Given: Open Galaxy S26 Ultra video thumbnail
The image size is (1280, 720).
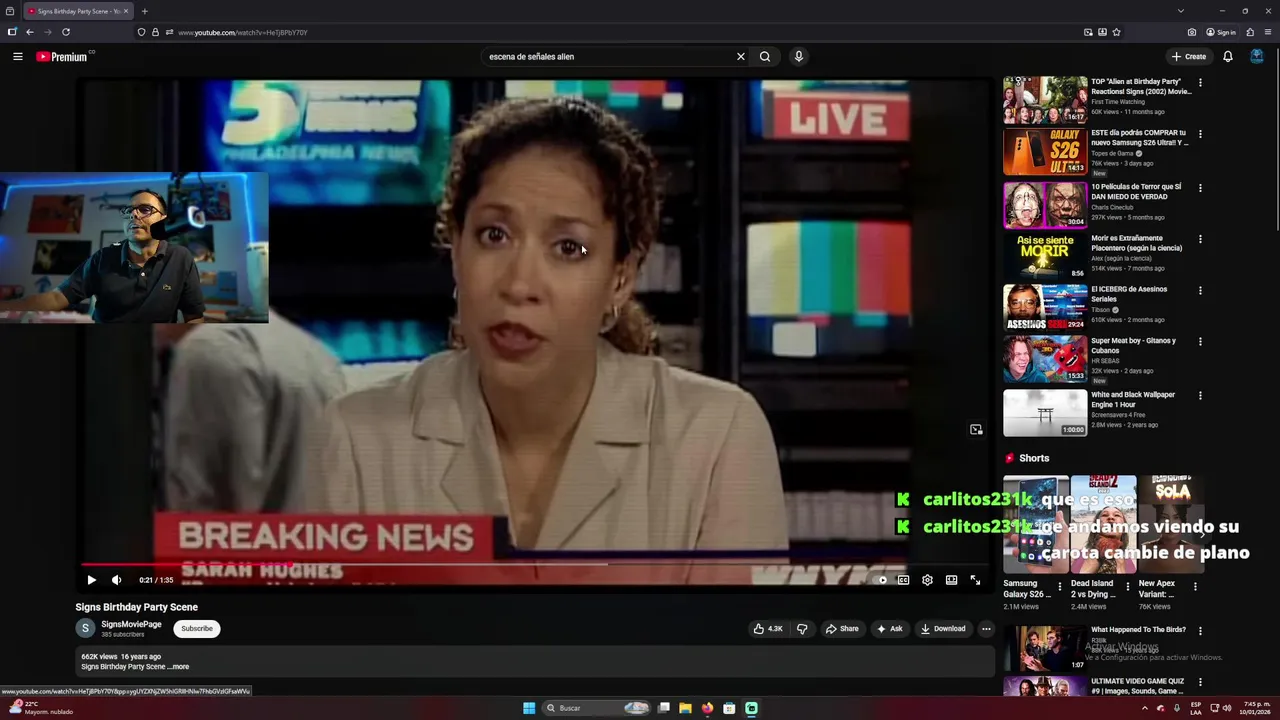Looking at the screenshot, I should coord(1045,152).
